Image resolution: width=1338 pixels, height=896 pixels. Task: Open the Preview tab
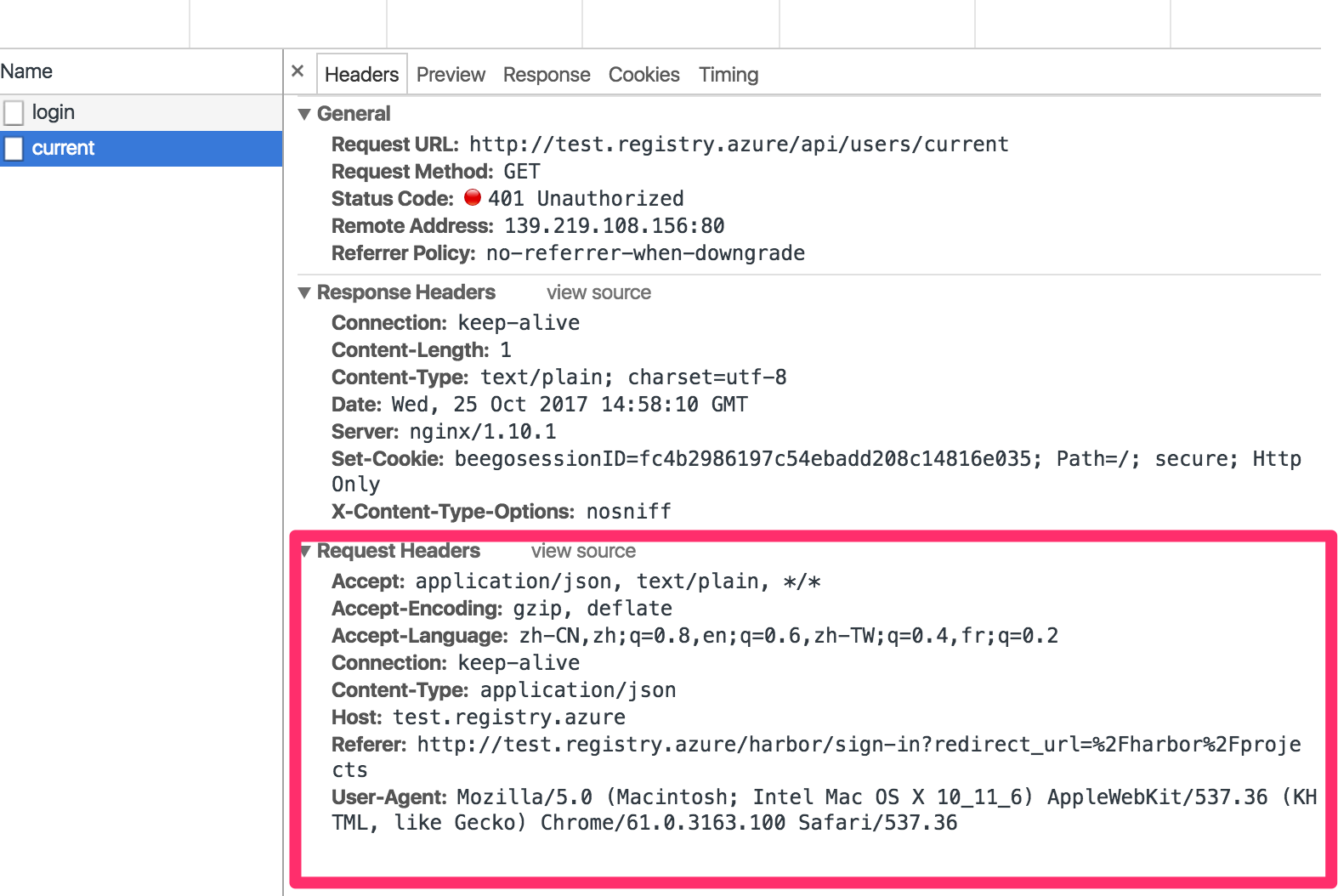click(x=451, y=75)
